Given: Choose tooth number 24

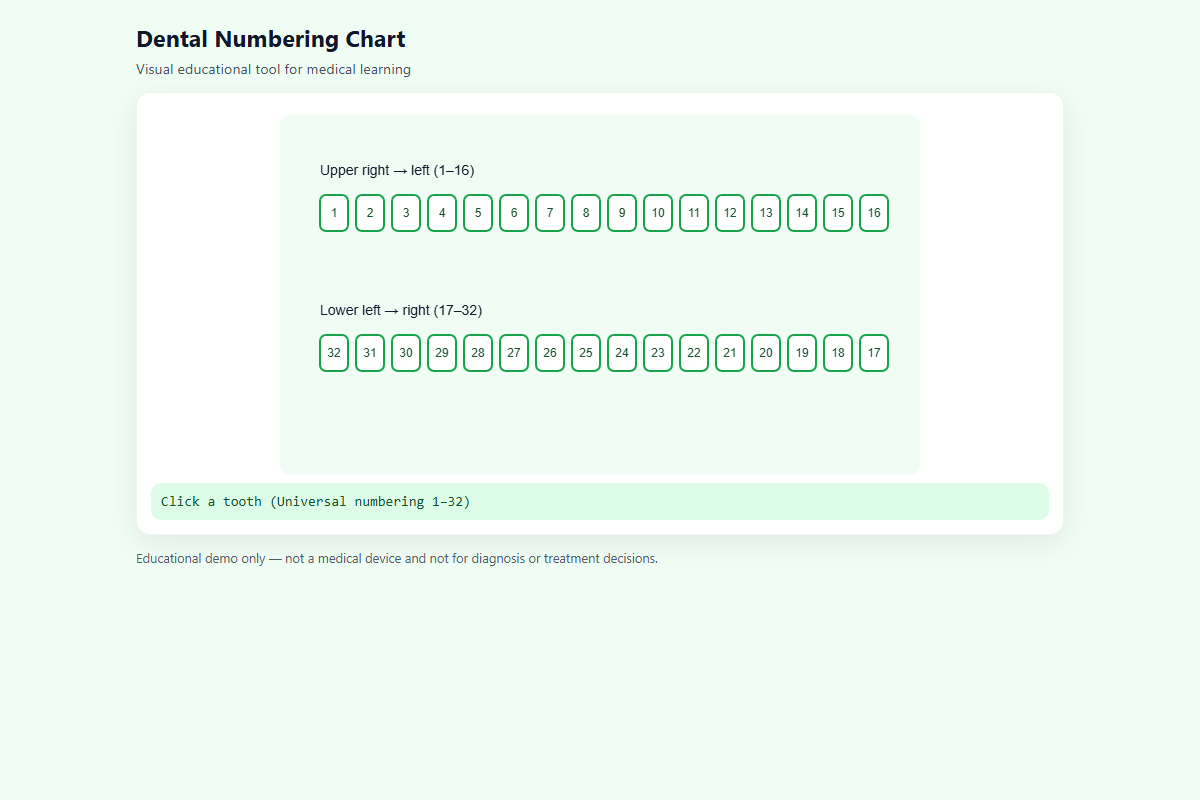Looking at the screenshot, I should tap(622, 353).
